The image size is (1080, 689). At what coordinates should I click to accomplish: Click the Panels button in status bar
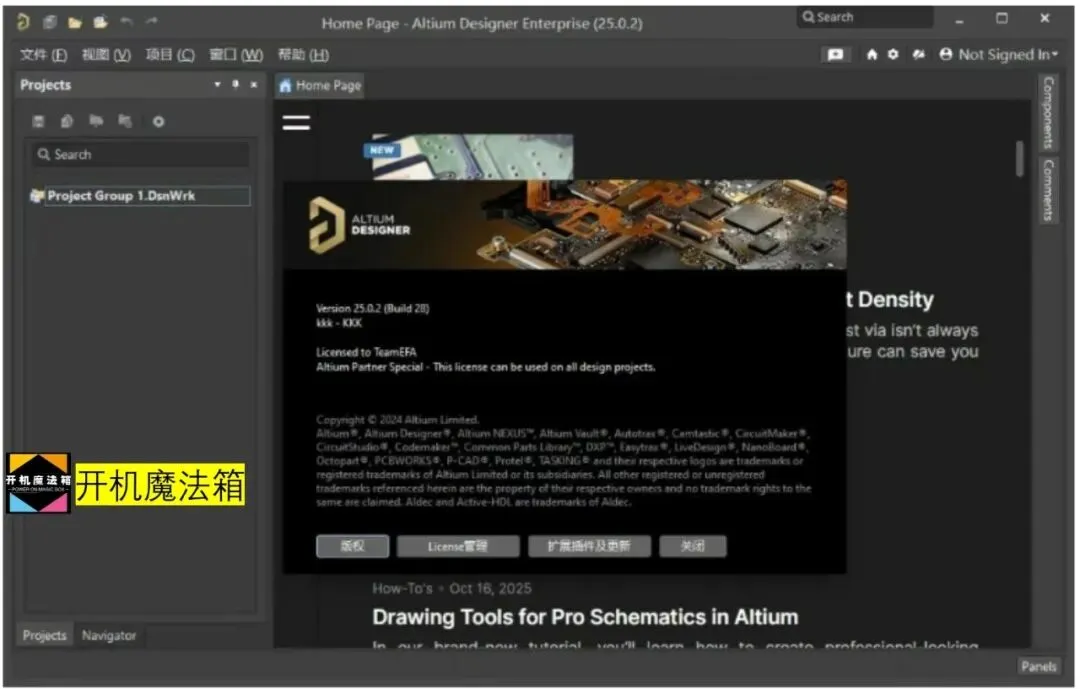(1039, 666)
